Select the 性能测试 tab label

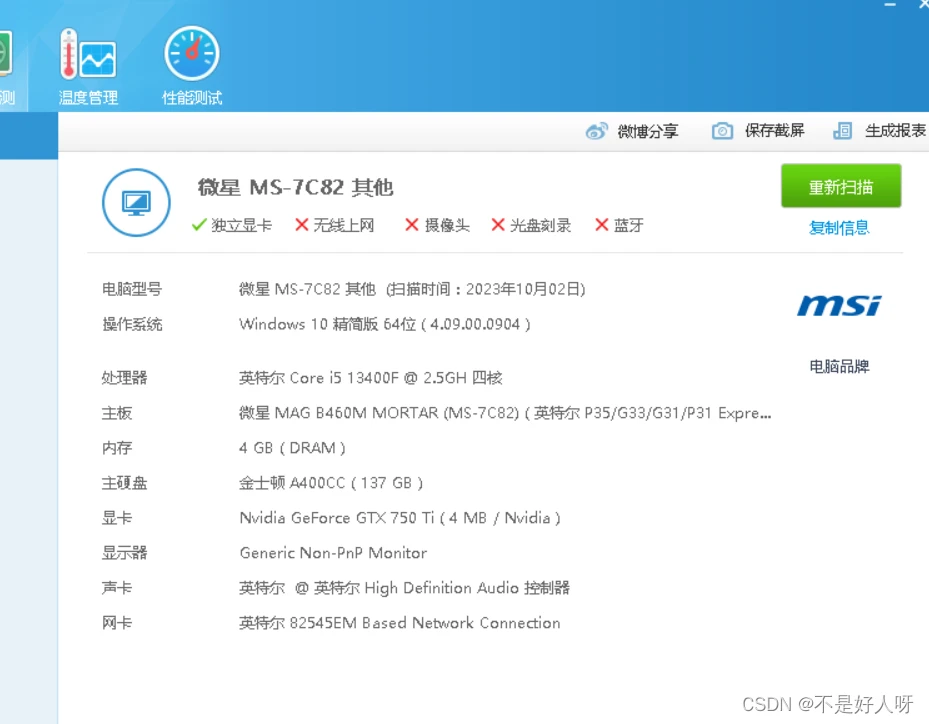point(192,98)
